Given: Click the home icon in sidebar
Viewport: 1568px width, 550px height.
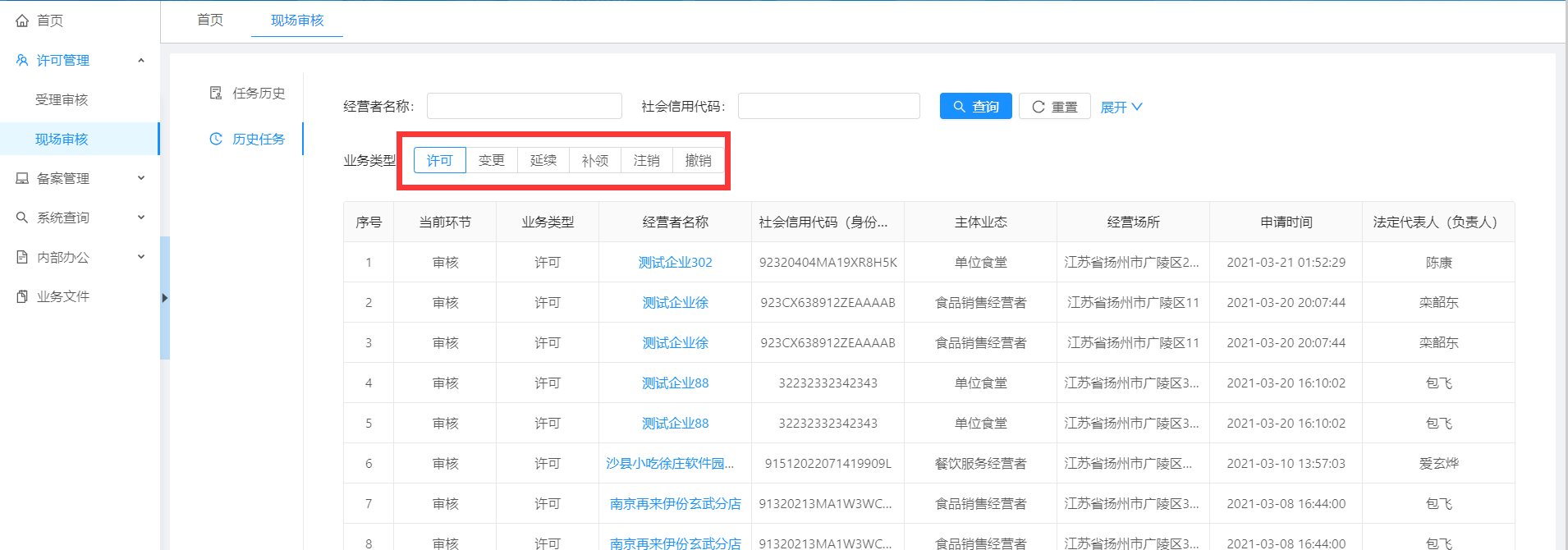Looking at the screenshot, I should (22, 21).
